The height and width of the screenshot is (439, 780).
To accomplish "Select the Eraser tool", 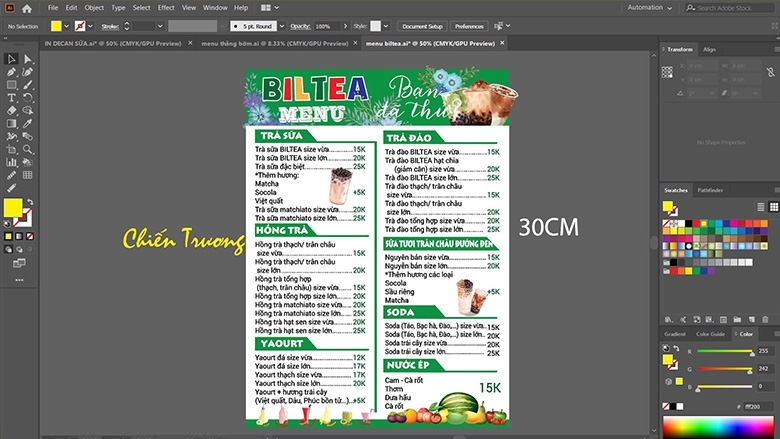I will click(11, 110).
